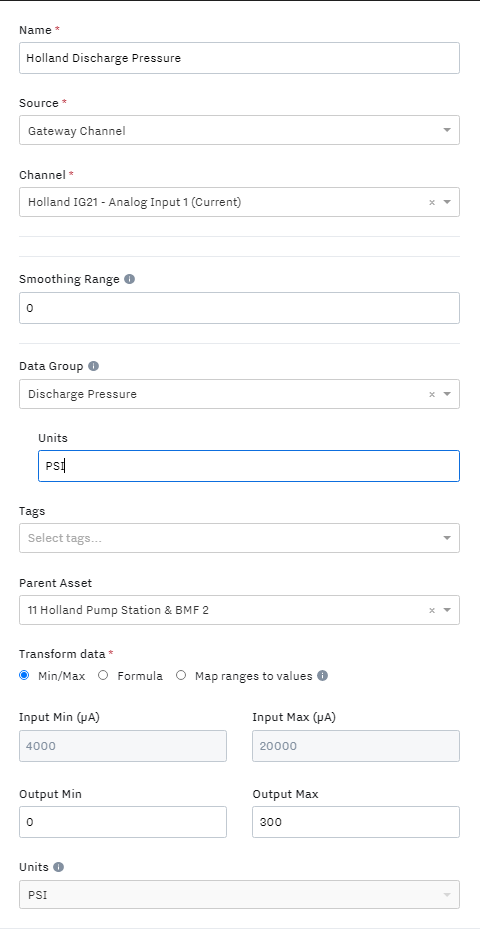The height and width of the screenshot is (937, 480).
Task: Click the Name input field
Action: pyautogui.click(x=239, y=58)
